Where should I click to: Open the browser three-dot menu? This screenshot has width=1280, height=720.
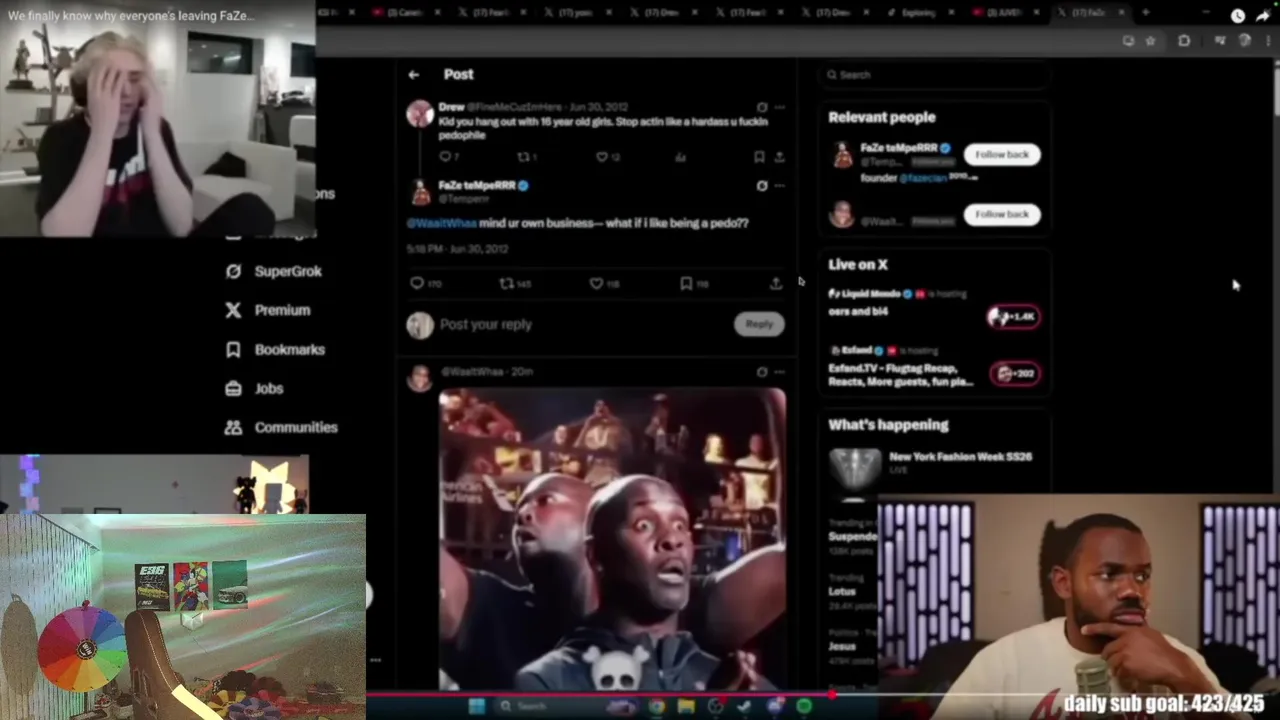(1270, 41)
